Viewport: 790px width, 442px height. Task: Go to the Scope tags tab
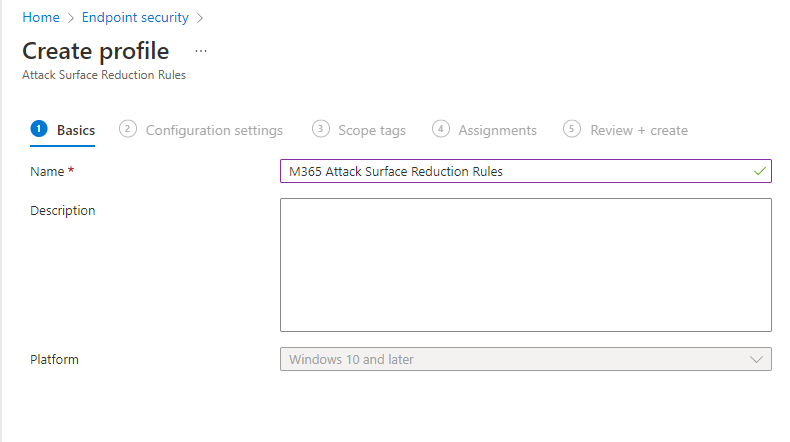click(x=372, y=130)
